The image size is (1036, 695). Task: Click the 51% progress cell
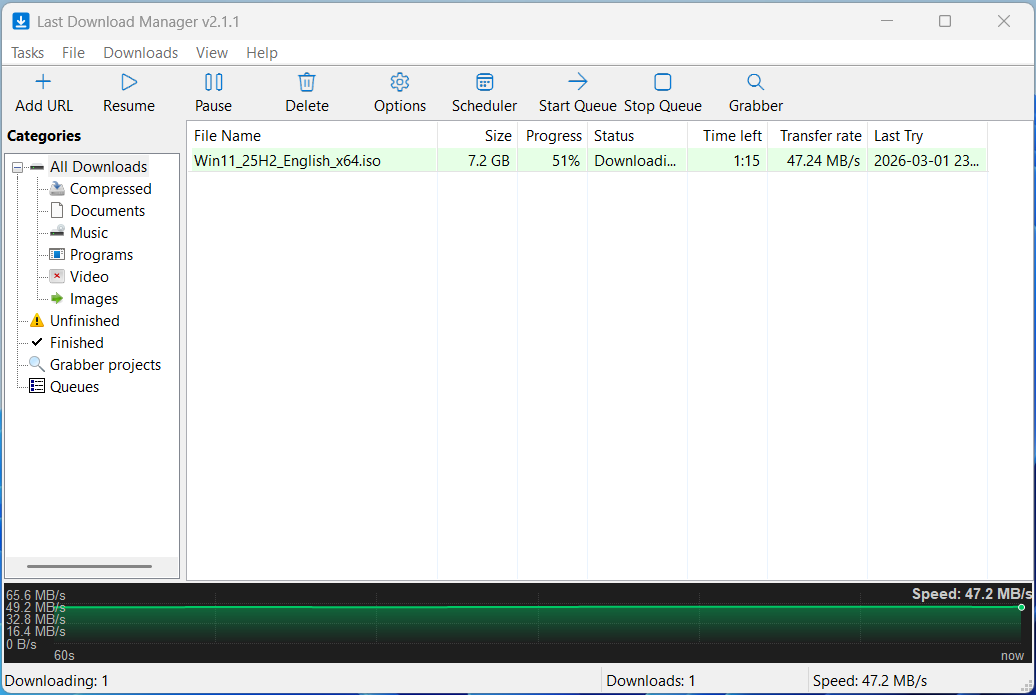click(553, 161)
